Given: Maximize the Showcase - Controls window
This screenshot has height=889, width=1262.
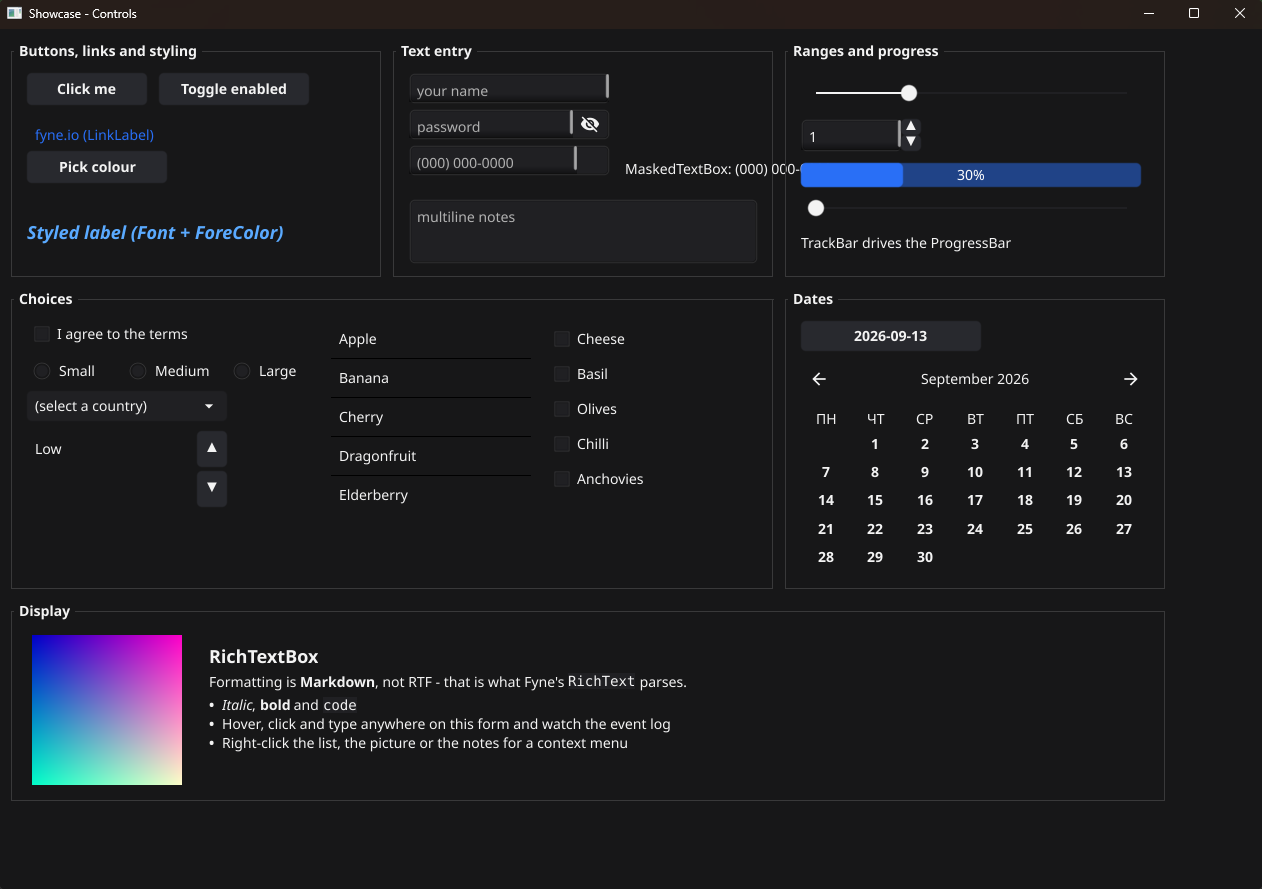Looking at the screenshot, I should 1194,14.
